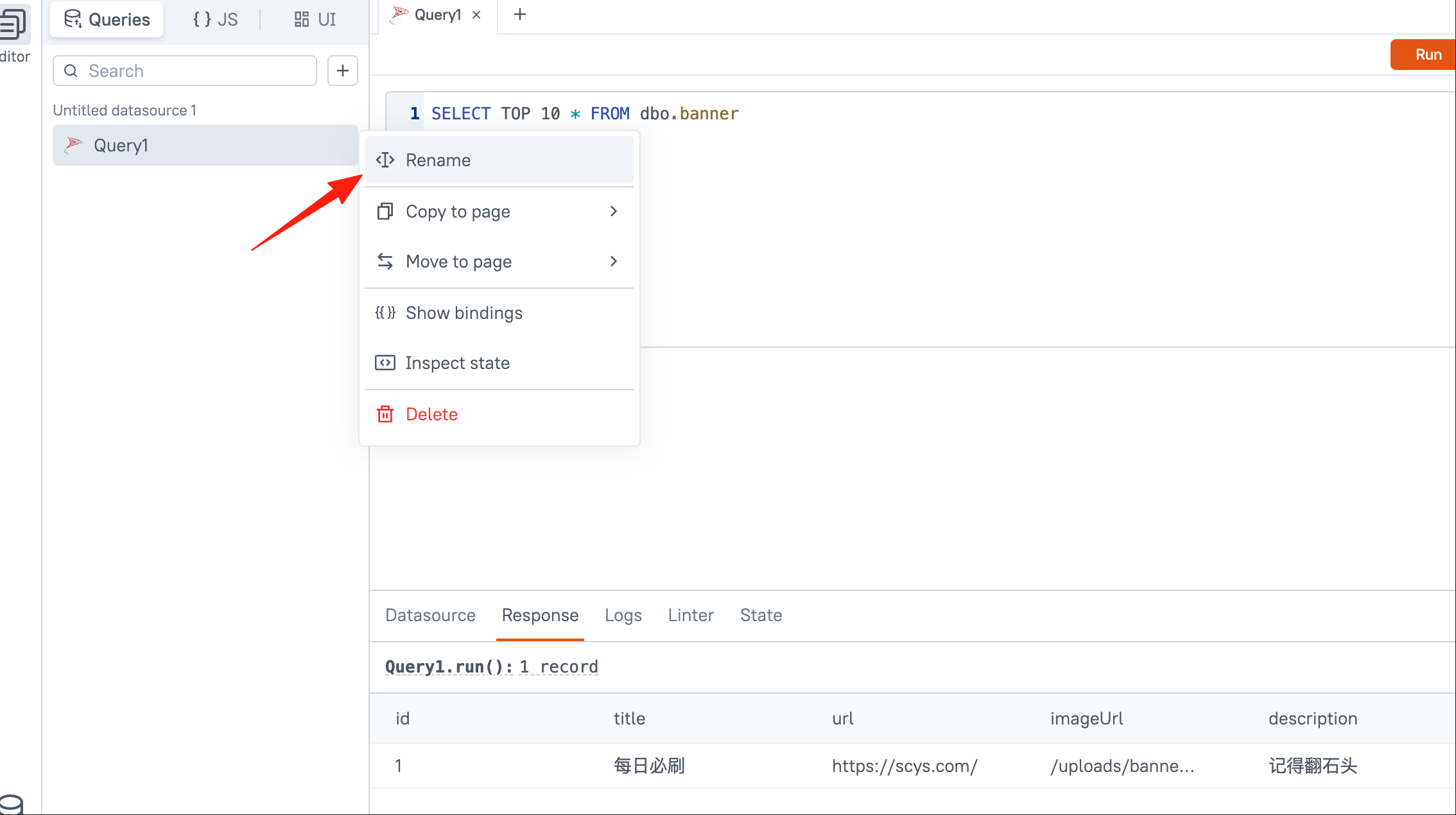Choose Delete from the context menu

click(x=499, y=414)
